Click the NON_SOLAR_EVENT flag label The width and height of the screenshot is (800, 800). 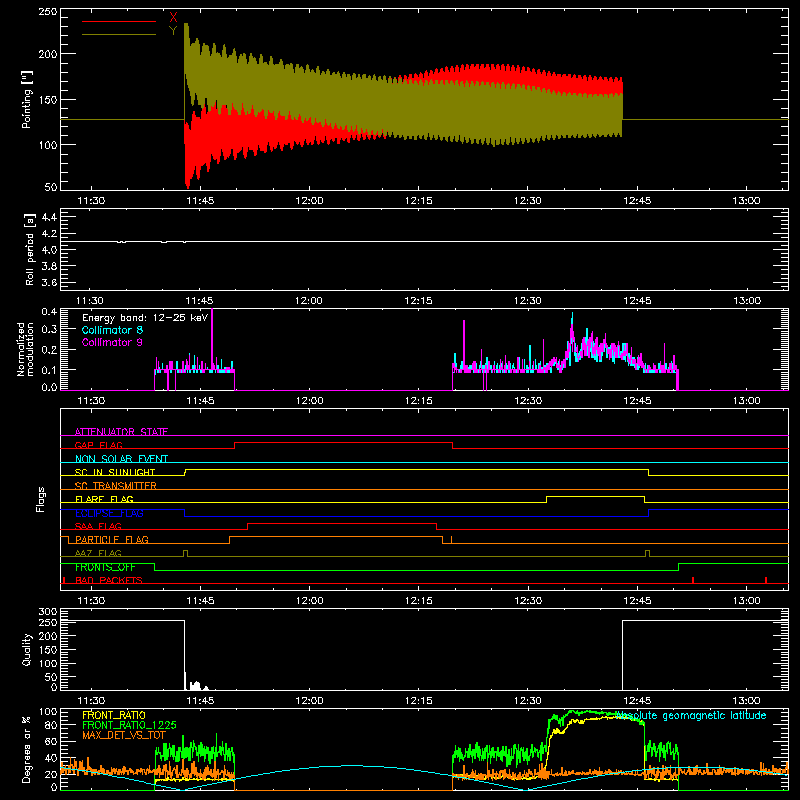pos(121,459)
